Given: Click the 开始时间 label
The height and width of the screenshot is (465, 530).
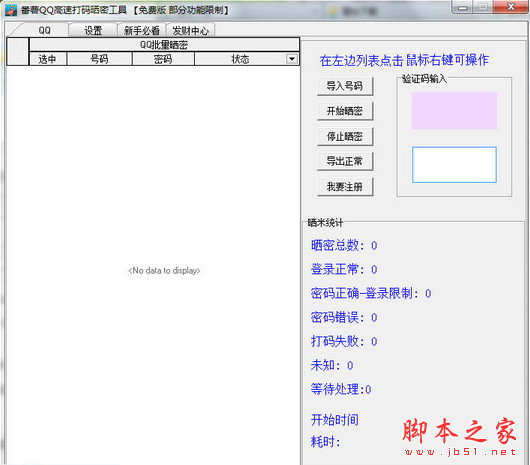Looking at the screenshot, I should tap(335, 420).
